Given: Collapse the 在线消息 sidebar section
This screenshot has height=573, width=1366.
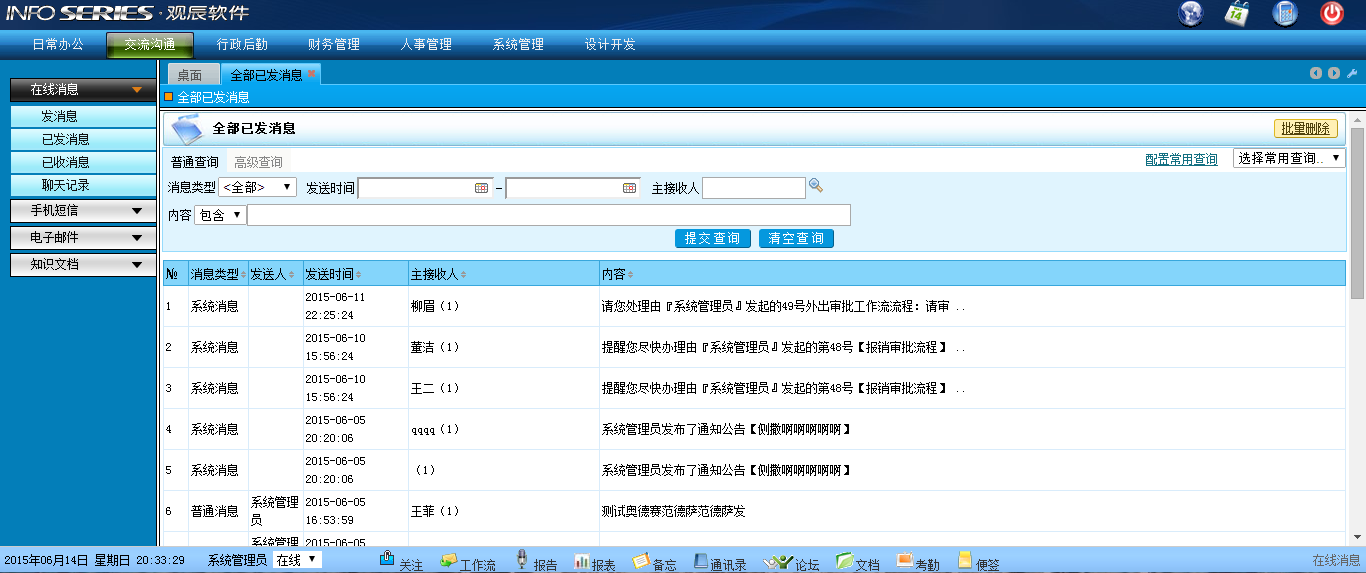Looking at the screenshot, I should tap(83, 89).
